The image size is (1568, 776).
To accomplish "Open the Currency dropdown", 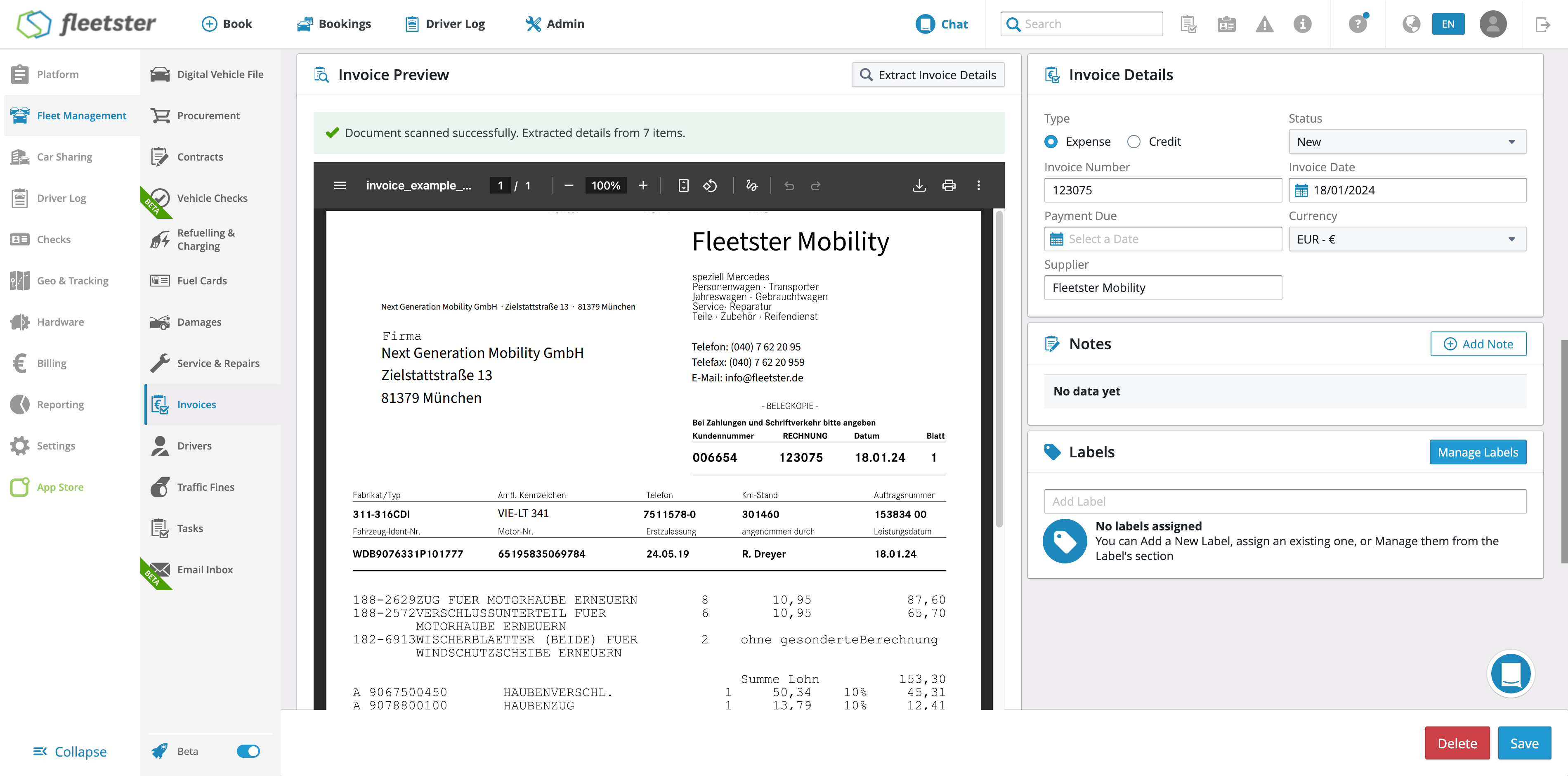I will 1407,239.
